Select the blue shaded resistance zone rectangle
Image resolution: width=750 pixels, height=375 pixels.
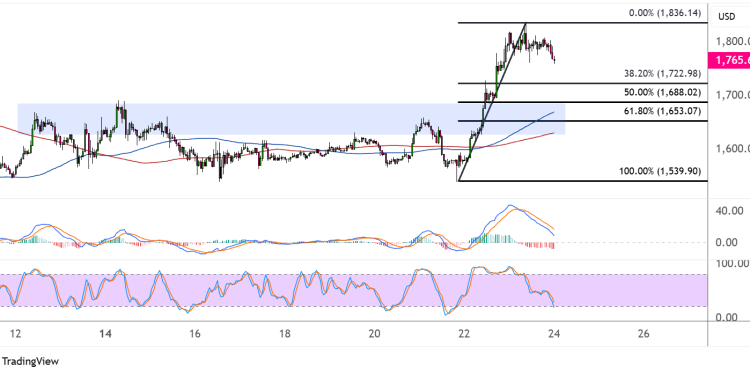[x=291, y=119]
